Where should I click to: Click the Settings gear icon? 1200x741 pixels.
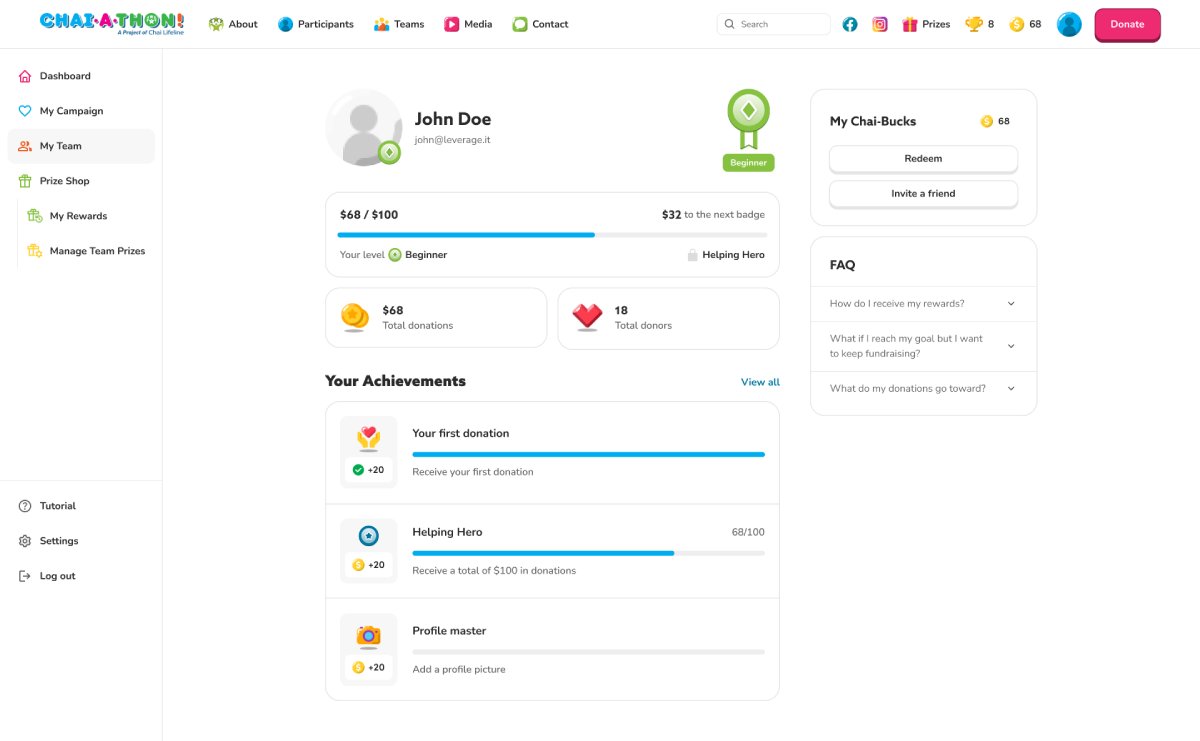click(x=25, y=541)
